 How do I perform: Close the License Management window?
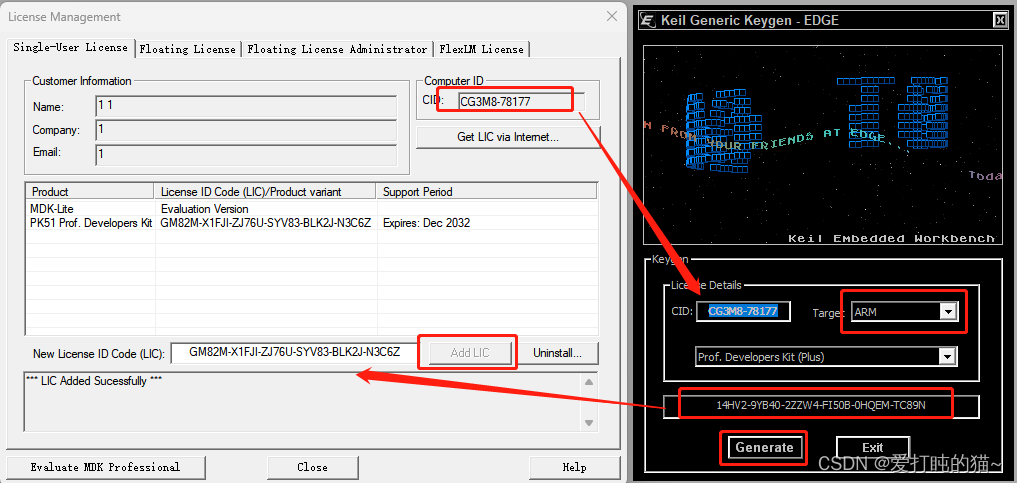(612, 16)
